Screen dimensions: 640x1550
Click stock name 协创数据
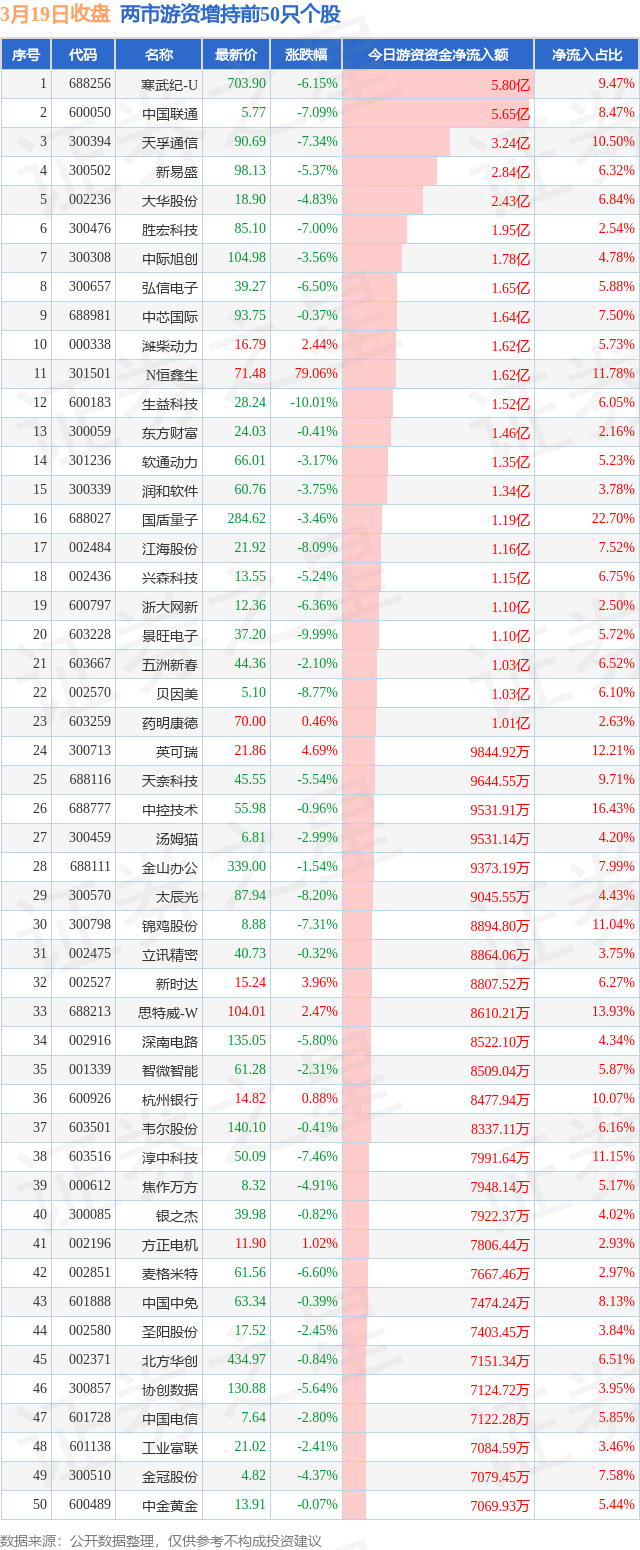coord(170,1390)
